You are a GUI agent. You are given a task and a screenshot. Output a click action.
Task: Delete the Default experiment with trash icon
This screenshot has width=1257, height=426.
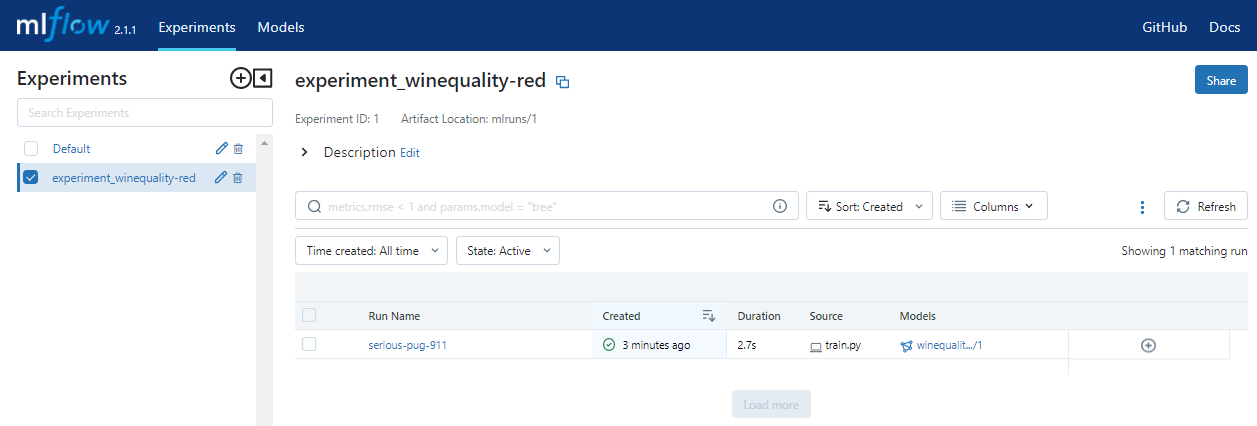(x=238, y=148)
